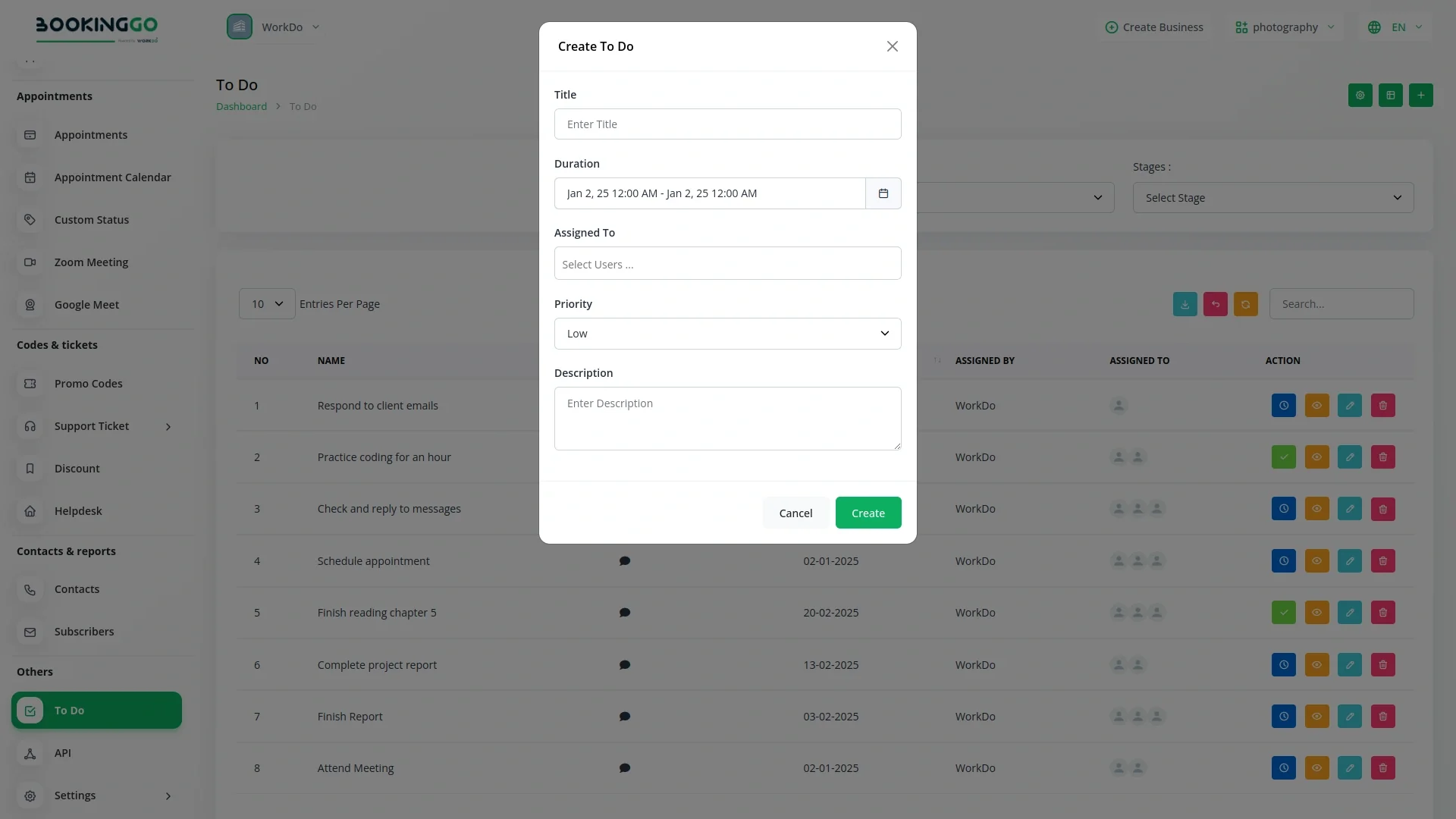View Finish reading chapter 5 with eye icon
Image resolution: width=1456 pixels, height=819 pixels.
(1316, 613)
